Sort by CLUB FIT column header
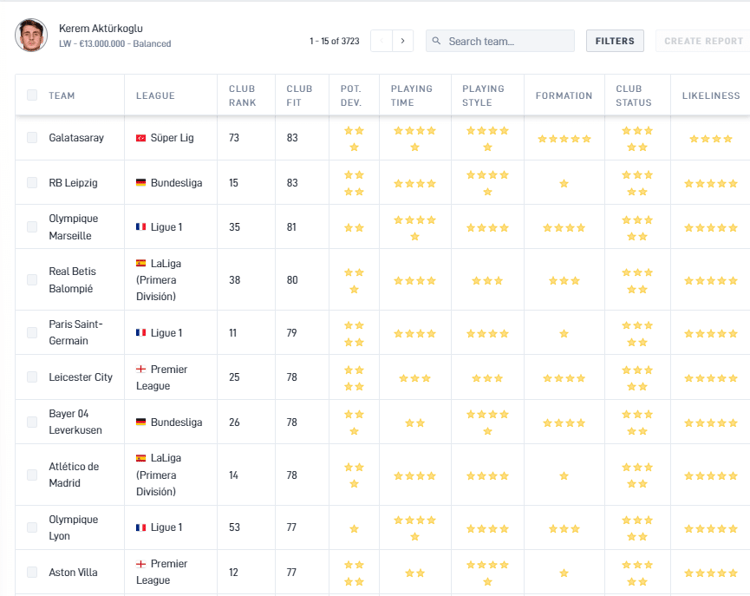Image resolution: width=750 pixels, height=596 pixels. pyautogui.click(x=299, y=96)
